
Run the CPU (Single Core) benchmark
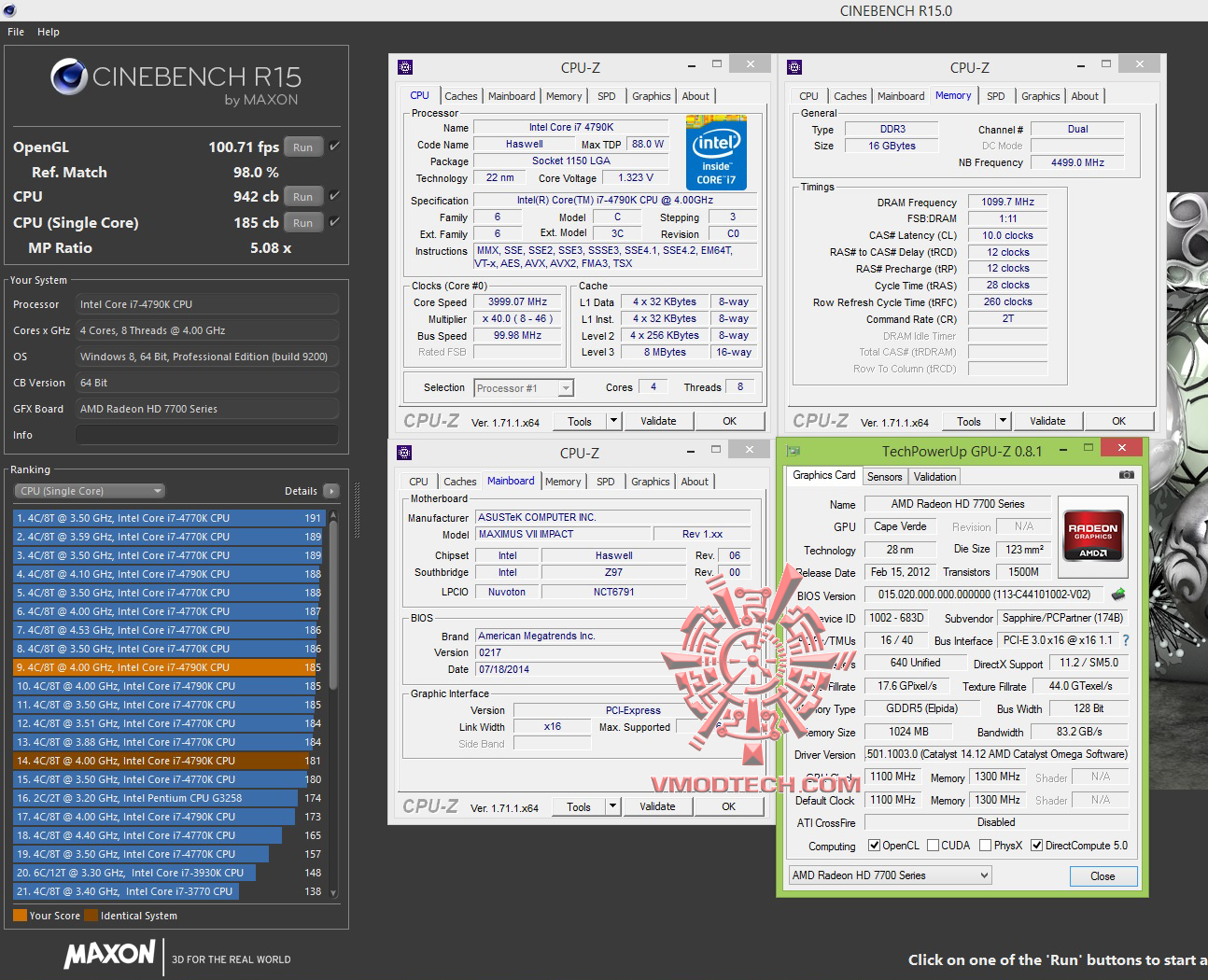(x=303, y=222)
